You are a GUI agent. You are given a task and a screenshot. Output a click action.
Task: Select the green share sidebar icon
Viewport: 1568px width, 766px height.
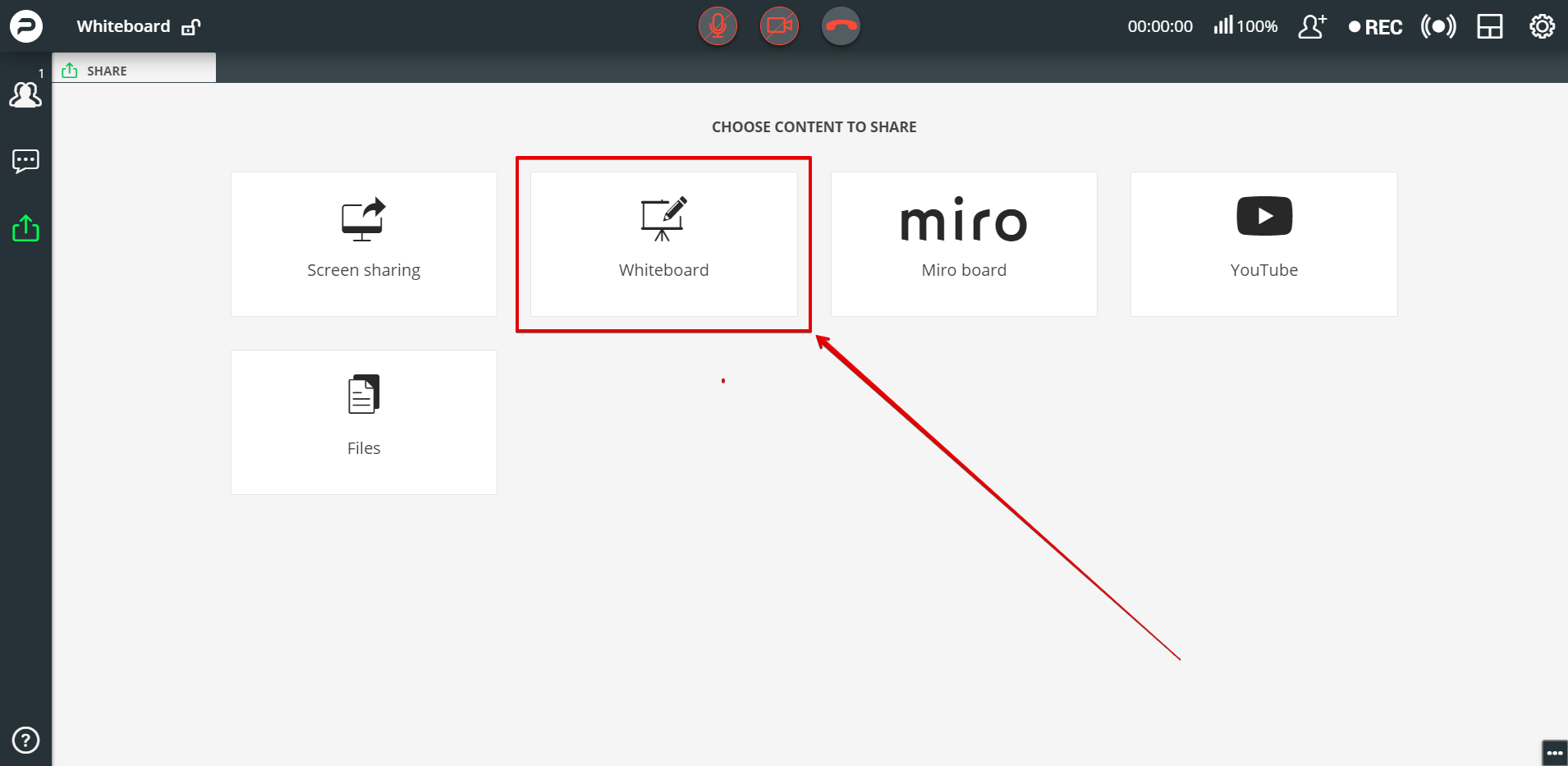pos(25,227)
